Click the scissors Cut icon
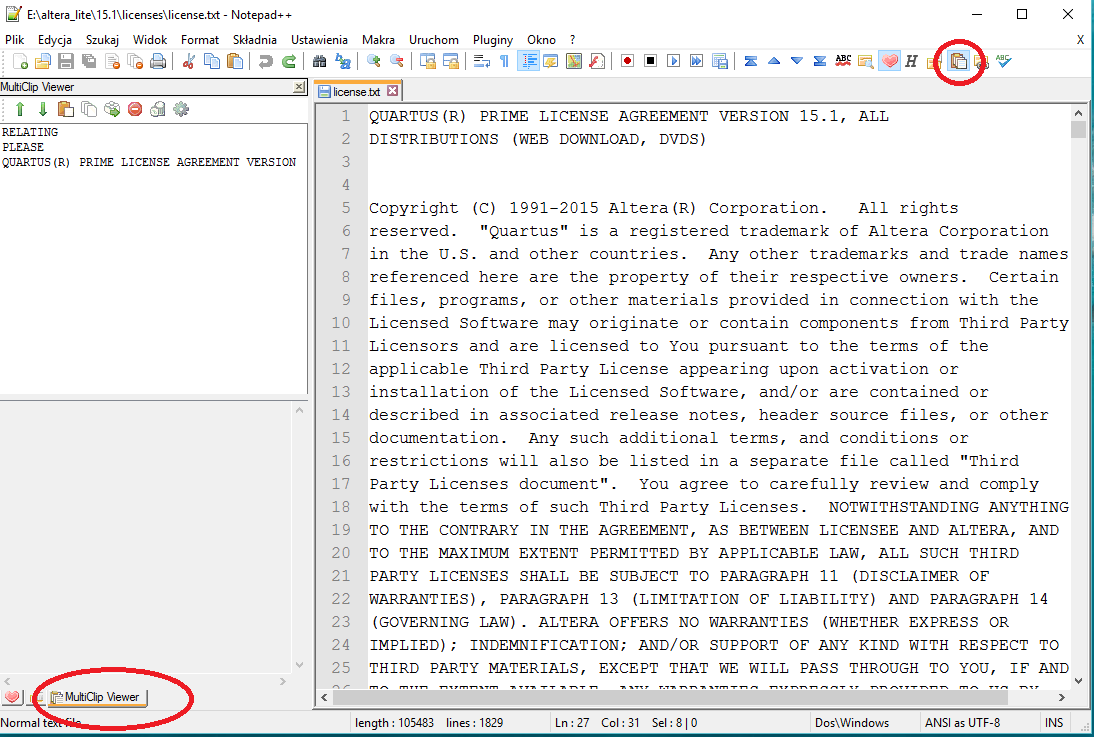1094x737 pixels. coord(188,61)
